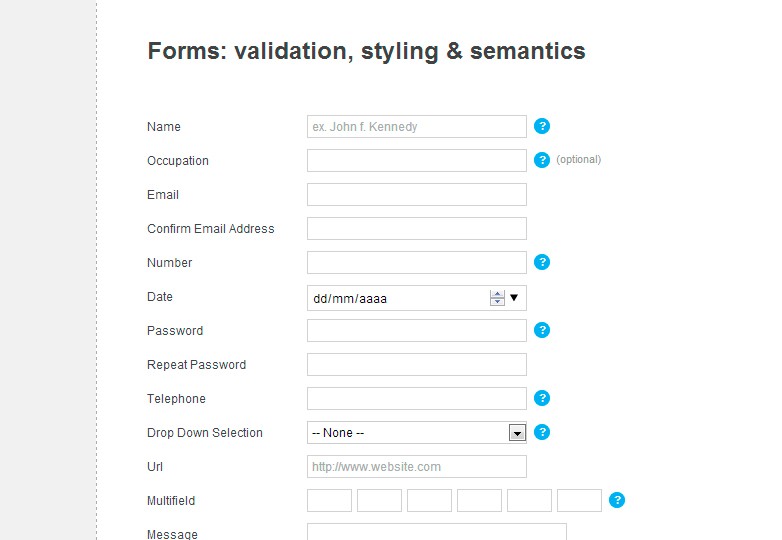Click the help icon next to Number

(x=542, y=262)
